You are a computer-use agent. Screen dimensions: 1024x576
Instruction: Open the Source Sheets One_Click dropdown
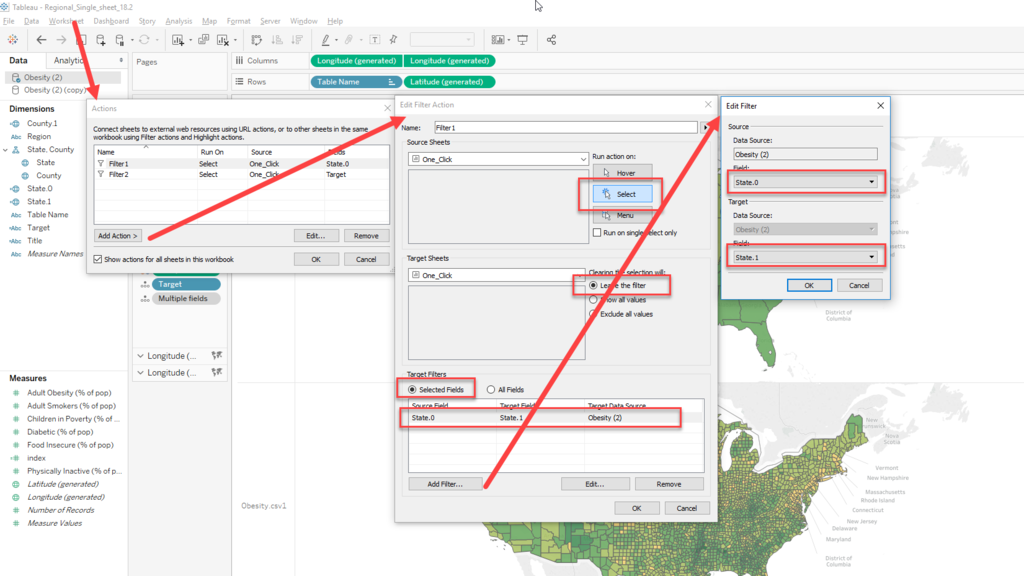[x=498, y=159]
